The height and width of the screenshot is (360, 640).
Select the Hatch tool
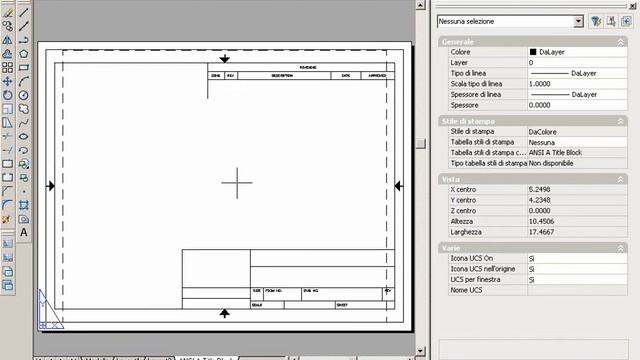[x=24, y=205]
